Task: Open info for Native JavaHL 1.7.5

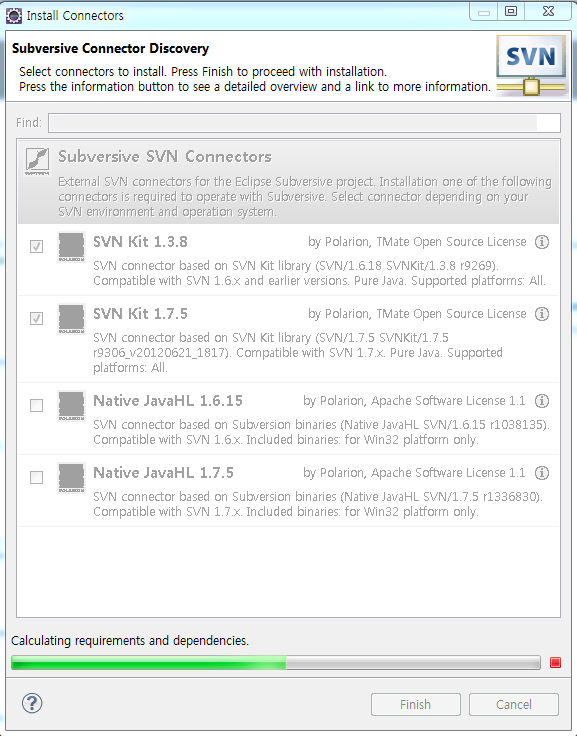Action: [542, 473]
